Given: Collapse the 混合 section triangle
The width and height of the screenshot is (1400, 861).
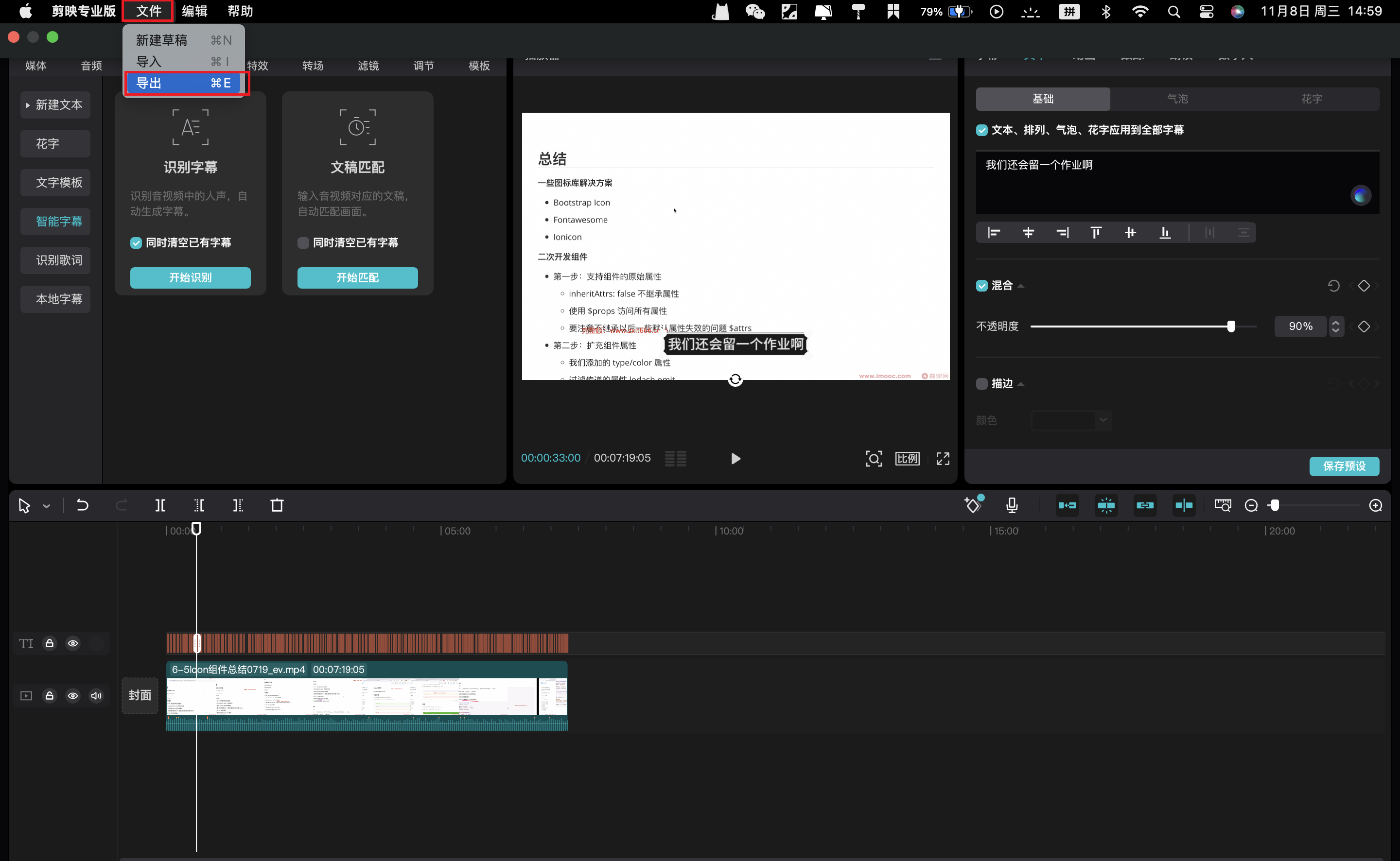Looking at the screenshot, I should tap(1021, 286).
